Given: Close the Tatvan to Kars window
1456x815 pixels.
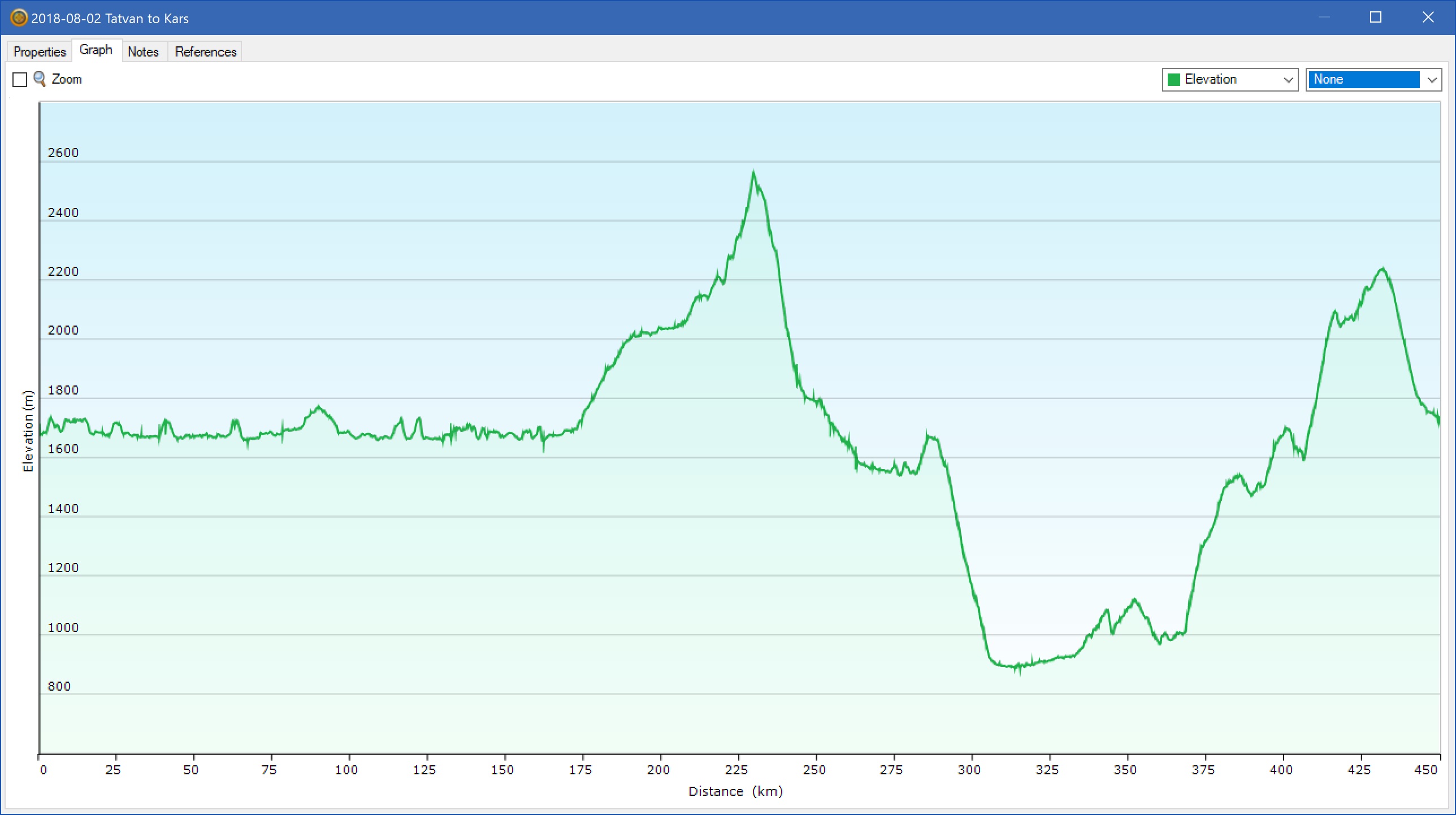Looking at the screenshot, I should (x=1428, y=18).
